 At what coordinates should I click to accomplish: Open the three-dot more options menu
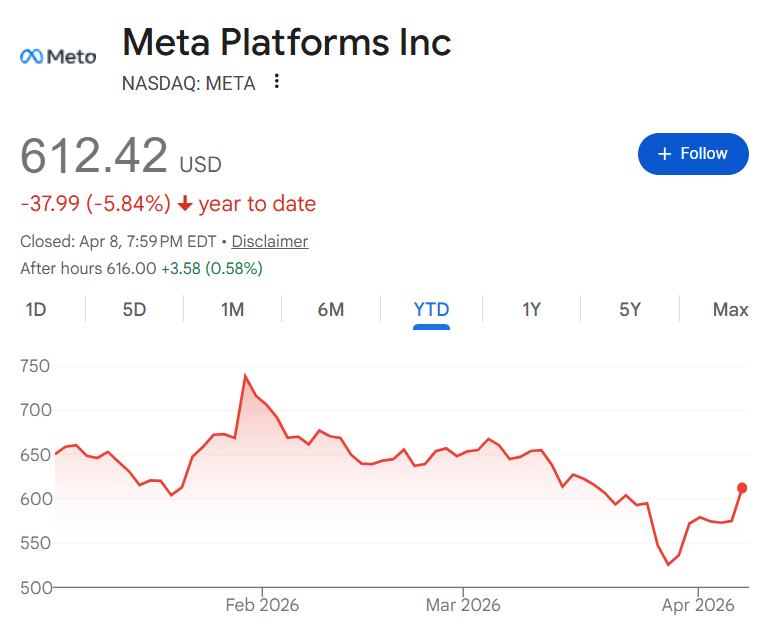tap(277, 82)
